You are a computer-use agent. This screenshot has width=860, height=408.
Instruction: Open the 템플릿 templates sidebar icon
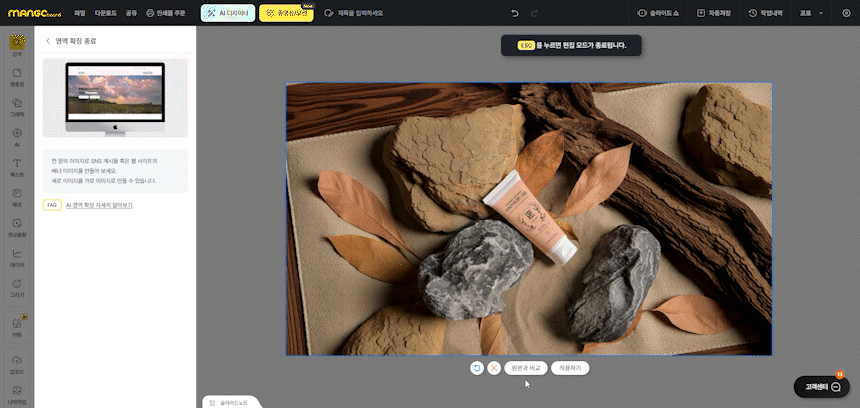pos(17,76)
